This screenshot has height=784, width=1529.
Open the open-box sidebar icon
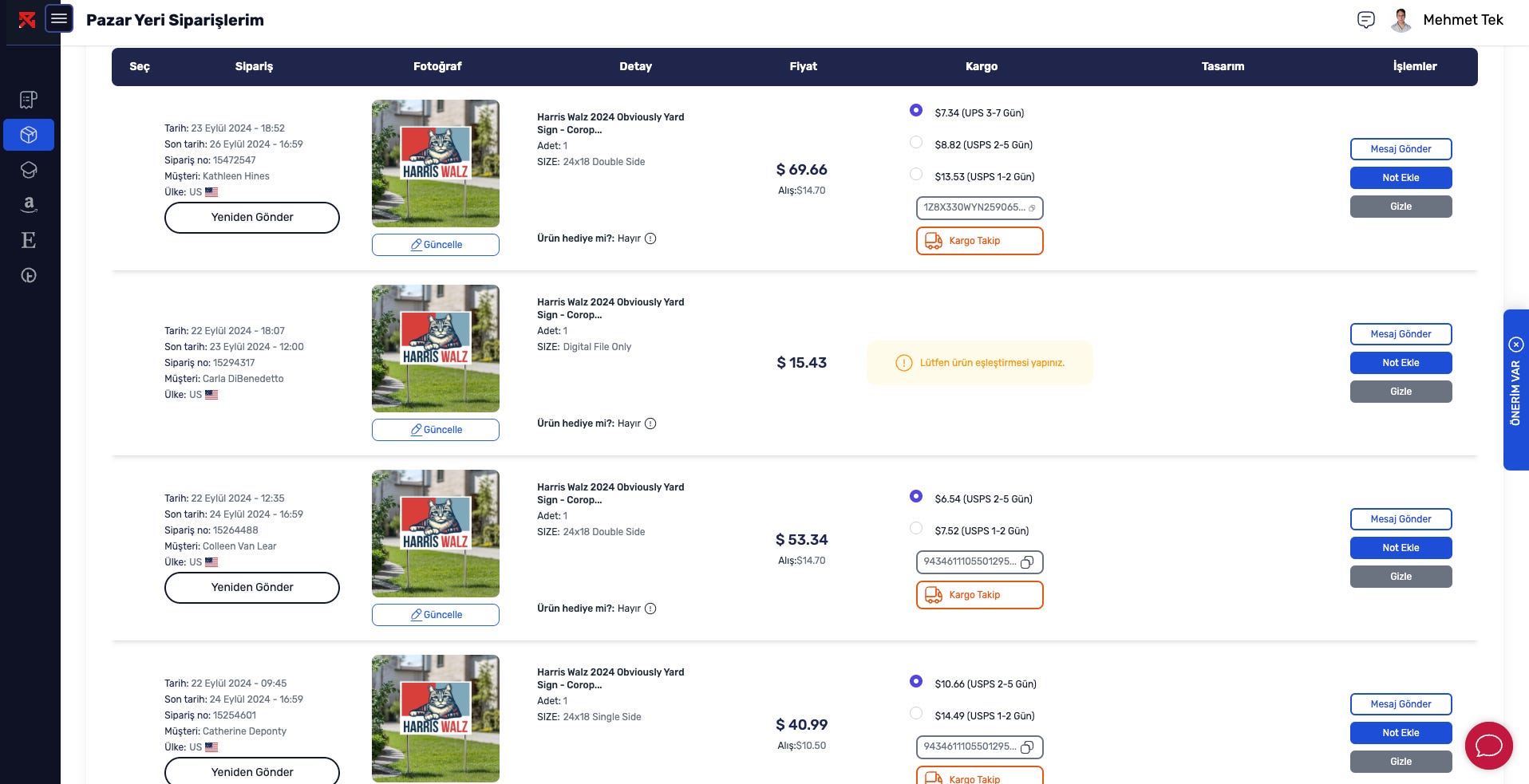click(29, 170)
